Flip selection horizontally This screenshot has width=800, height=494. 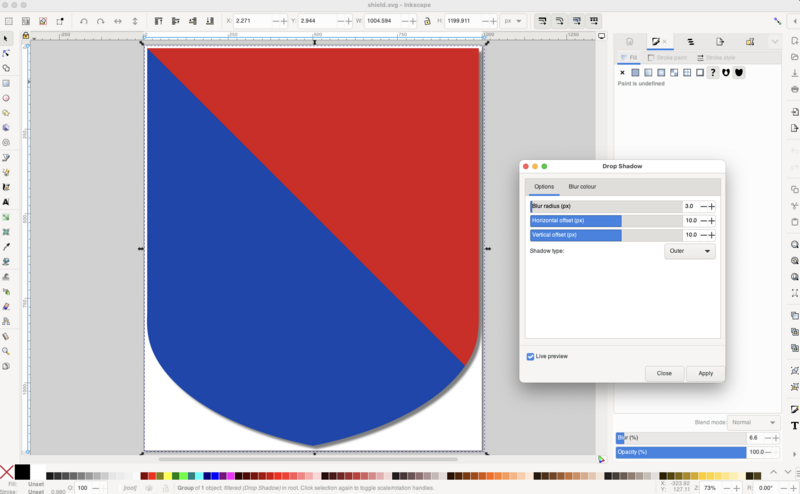(118, 21)
